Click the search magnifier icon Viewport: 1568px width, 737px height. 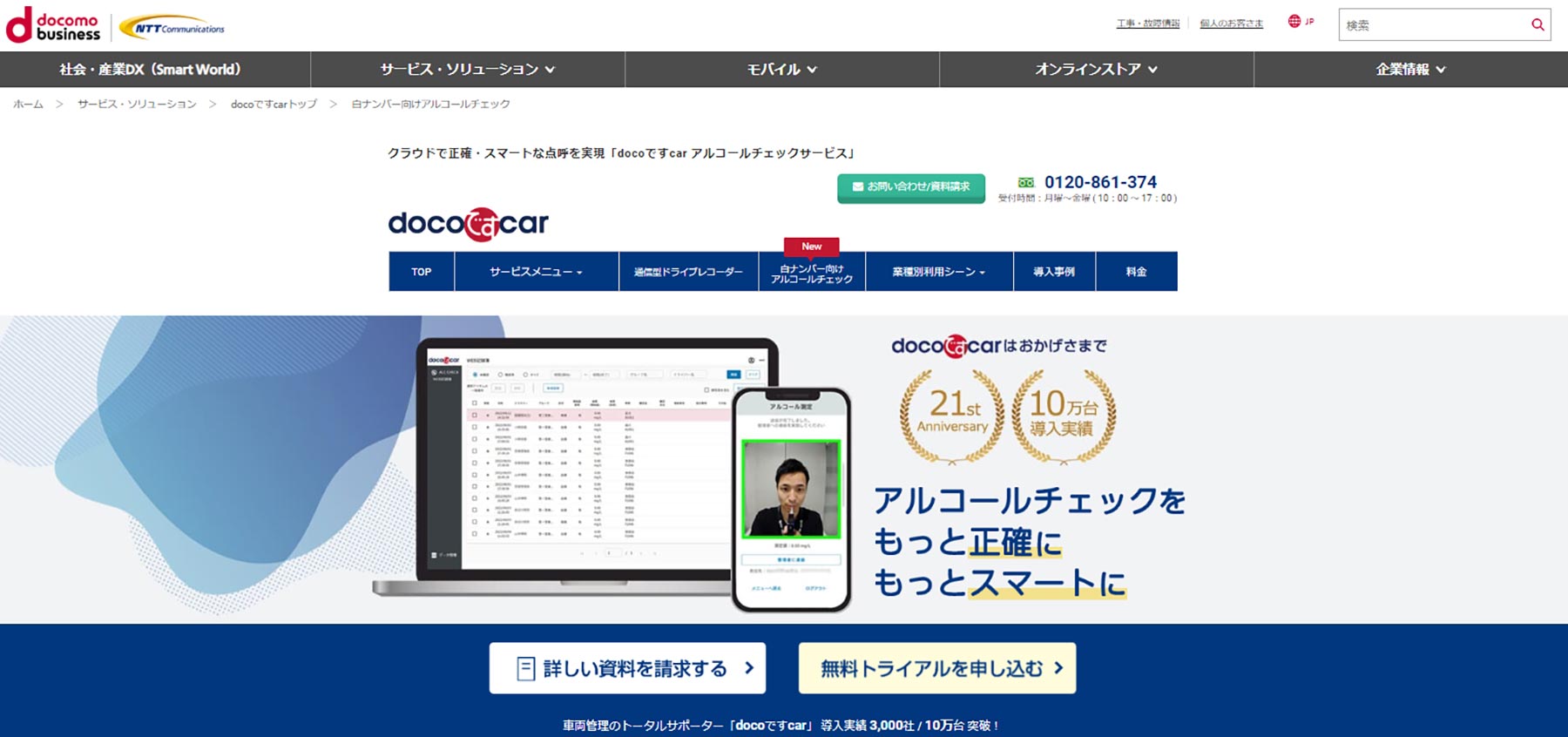pos(1538,24)
